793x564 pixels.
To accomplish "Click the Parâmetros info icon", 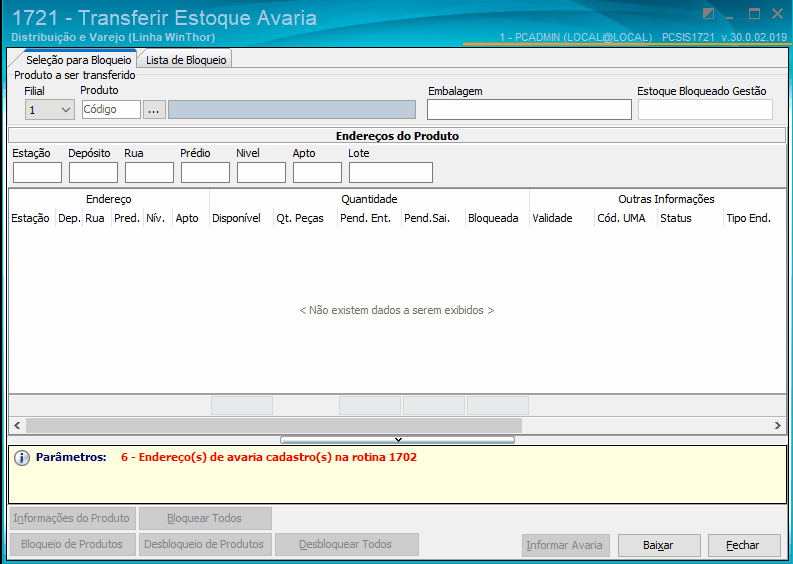I will [21, 458].
